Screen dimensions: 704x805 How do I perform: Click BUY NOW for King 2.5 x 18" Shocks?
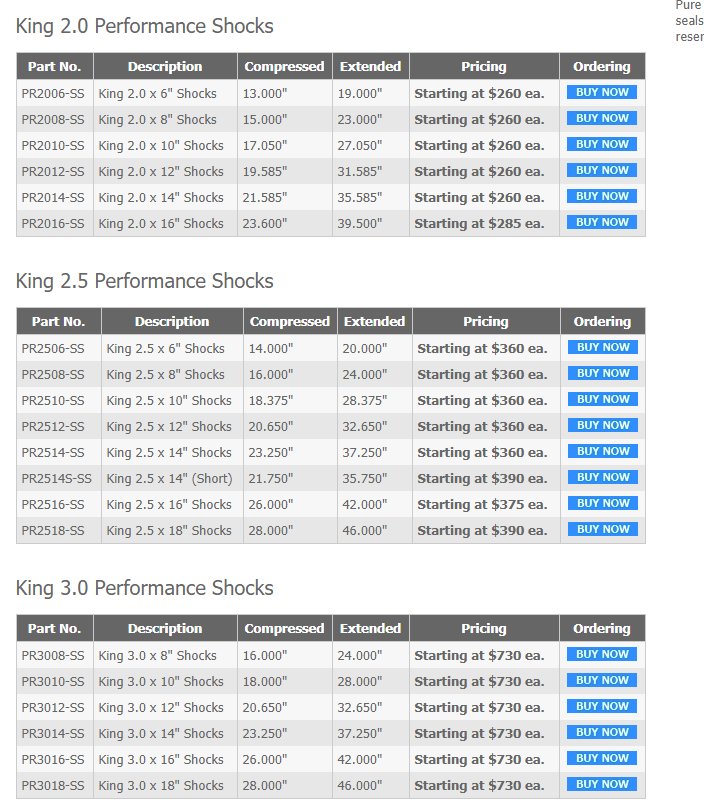tap(603, 529)
